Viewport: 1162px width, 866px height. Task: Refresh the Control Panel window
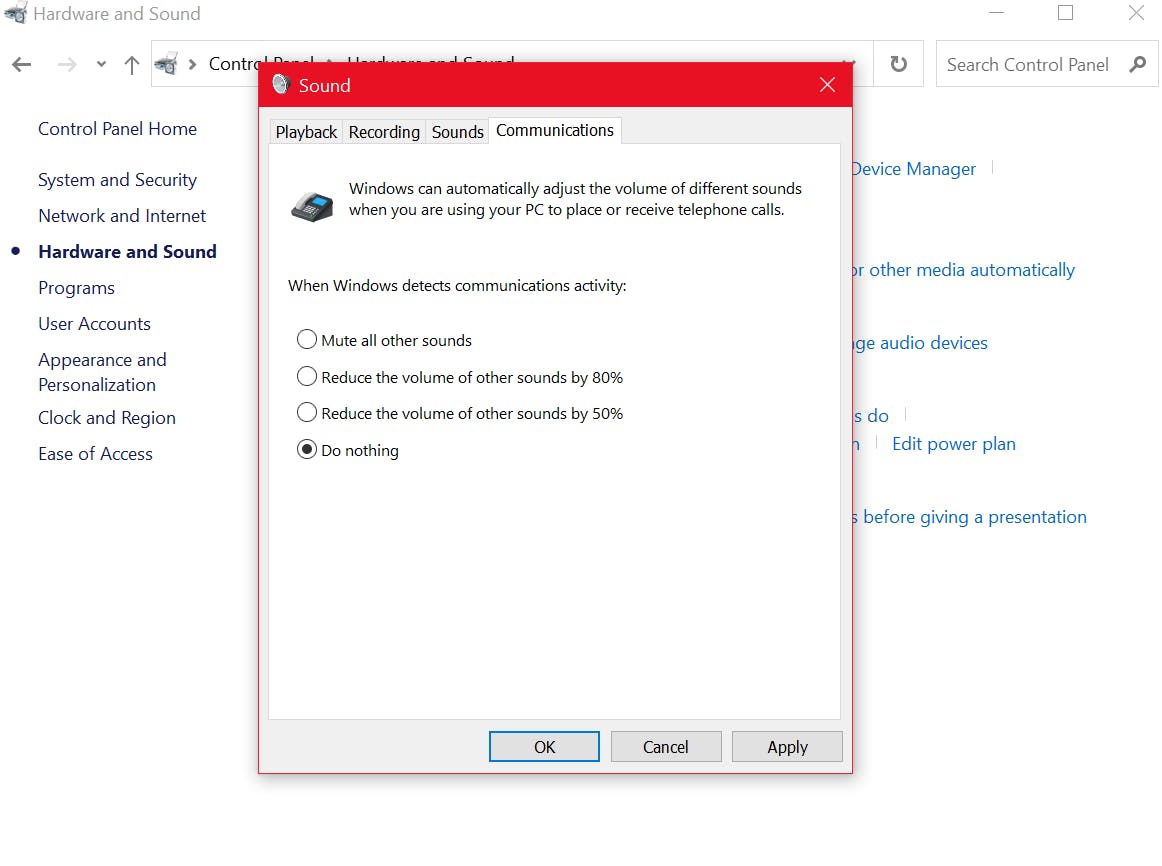(x=898, y=64)
